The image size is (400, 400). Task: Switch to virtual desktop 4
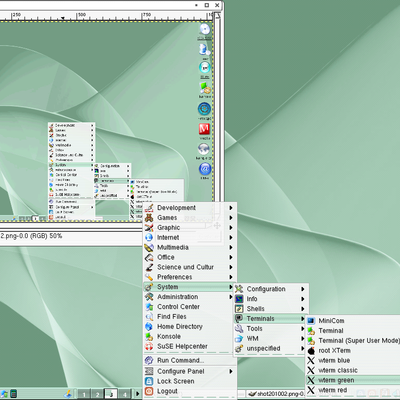coord(125,395)
